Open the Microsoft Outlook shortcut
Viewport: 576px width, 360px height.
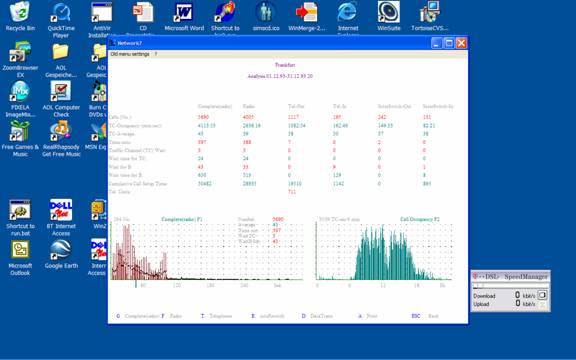[20, 258]
